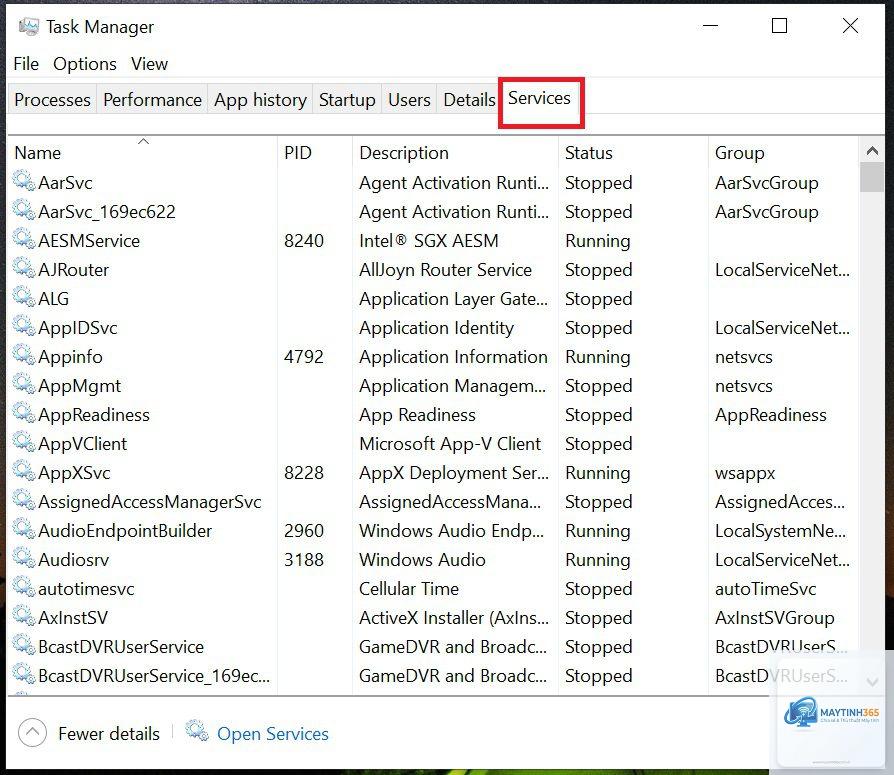
Task: Click the AudioEndpointBuilder gear icon
Action: (x=24, y=530)
